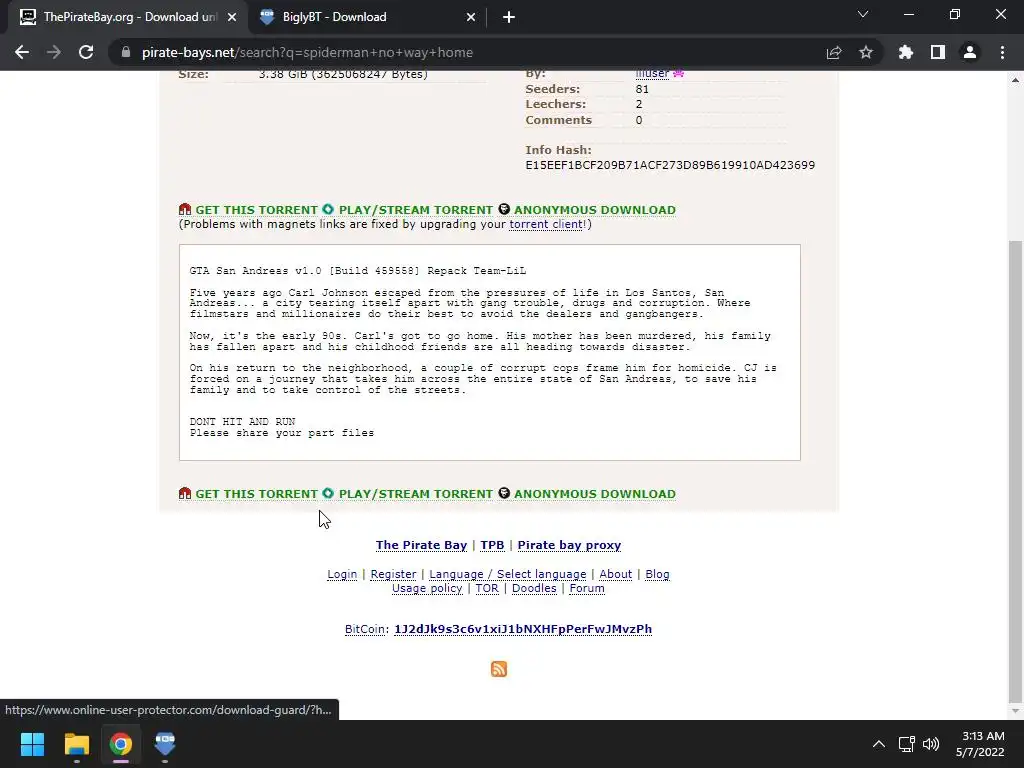The height and width of the screenshot is (768, 1024).
Task: Open the Usage policy link
Action: [x=426, y=588]
